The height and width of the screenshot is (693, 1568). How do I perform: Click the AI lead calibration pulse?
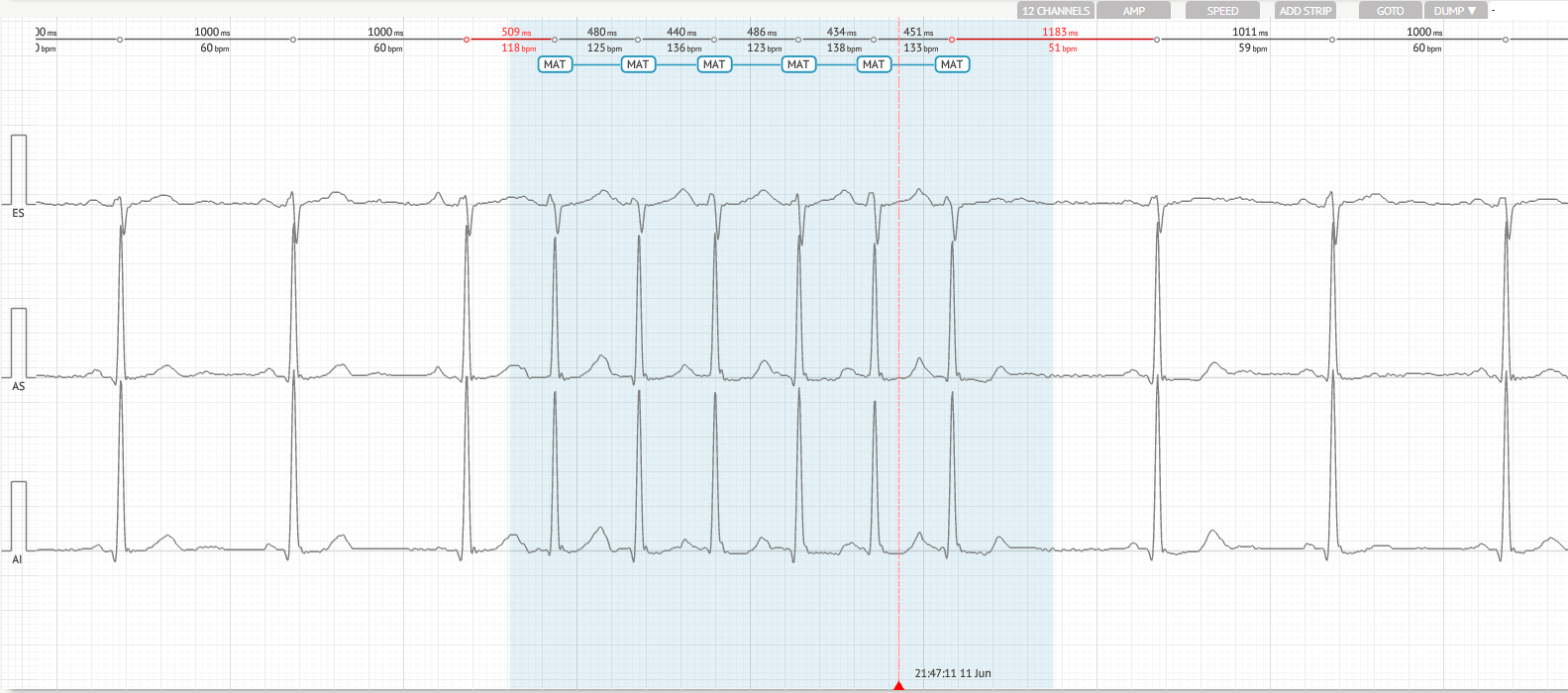[19, 516]
